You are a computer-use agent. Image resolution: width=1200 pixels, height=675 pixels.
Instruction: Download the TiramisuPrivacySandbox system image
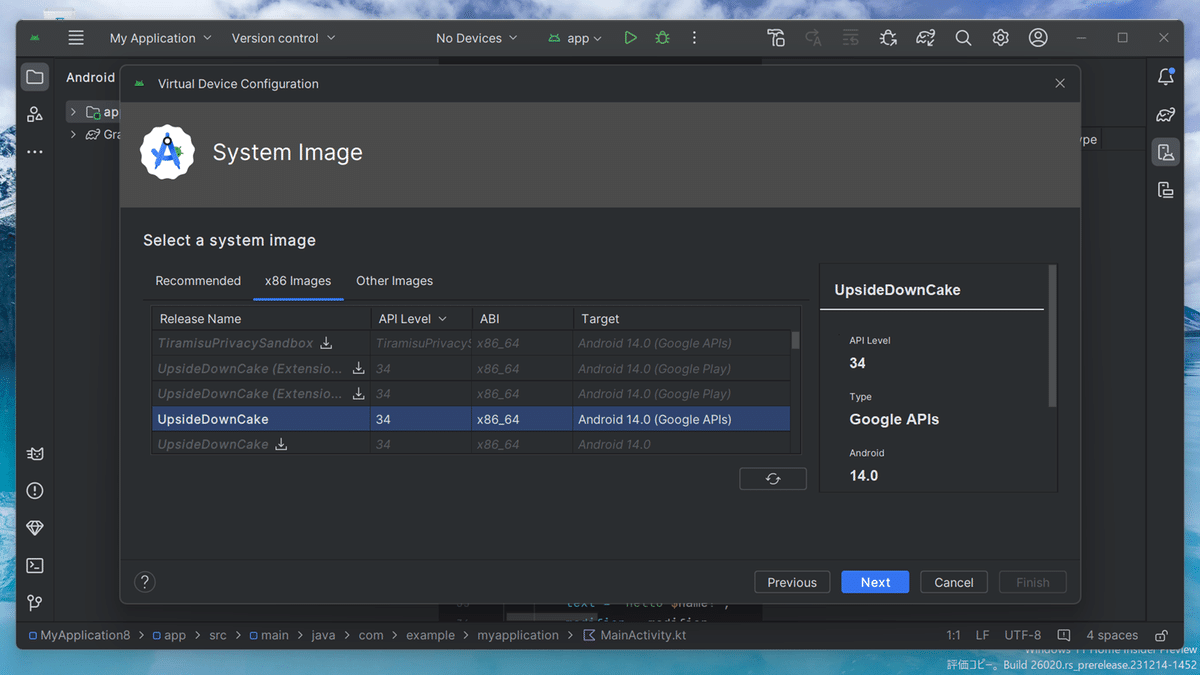[326, 343]
